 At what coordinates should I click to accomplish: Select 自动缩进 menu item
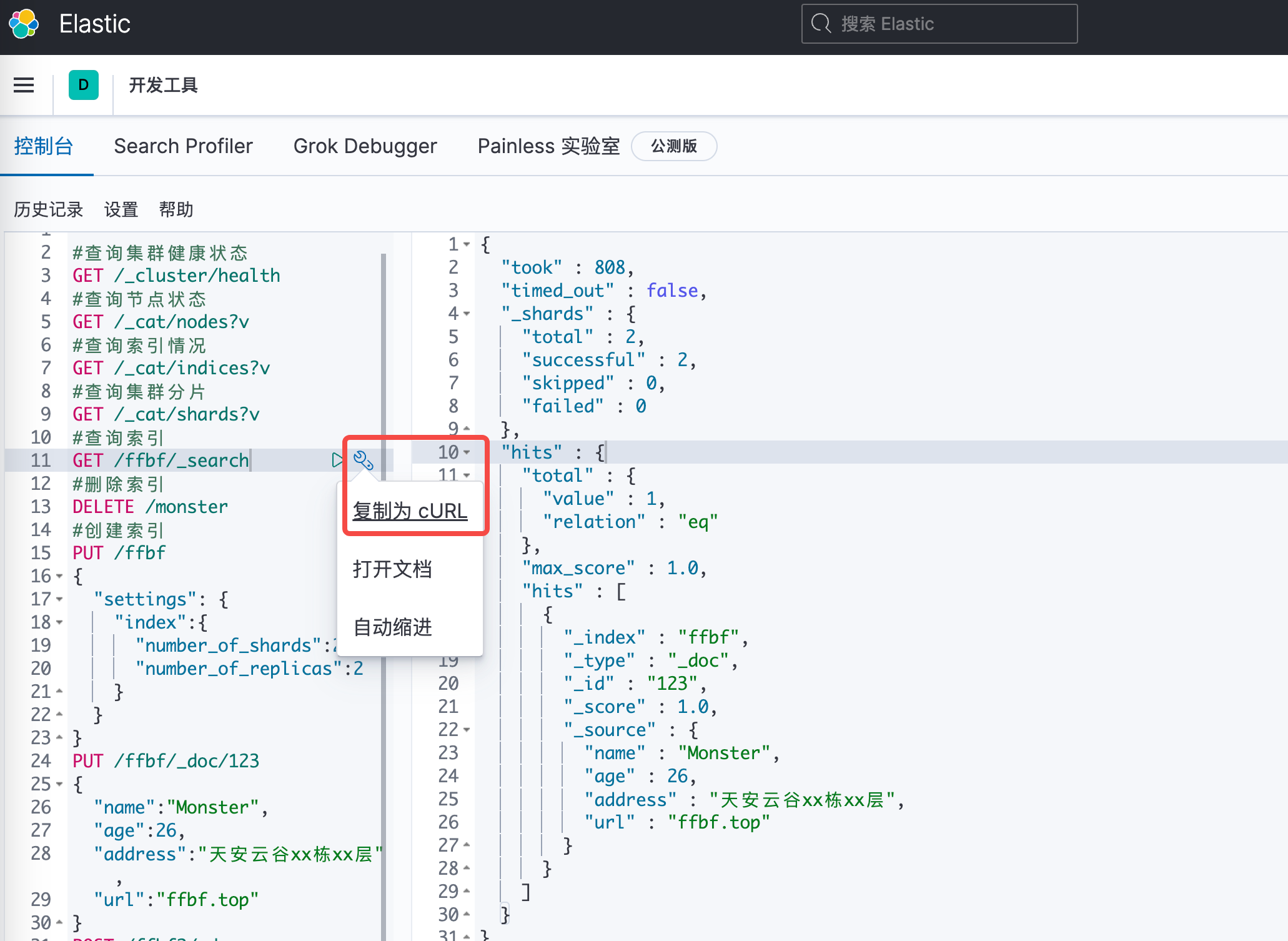(x=392, y=627)
